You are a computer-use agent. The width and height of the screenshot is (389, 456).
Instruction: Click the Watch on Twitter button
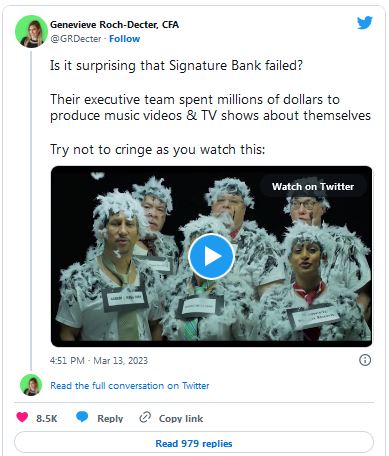(313, 186)
